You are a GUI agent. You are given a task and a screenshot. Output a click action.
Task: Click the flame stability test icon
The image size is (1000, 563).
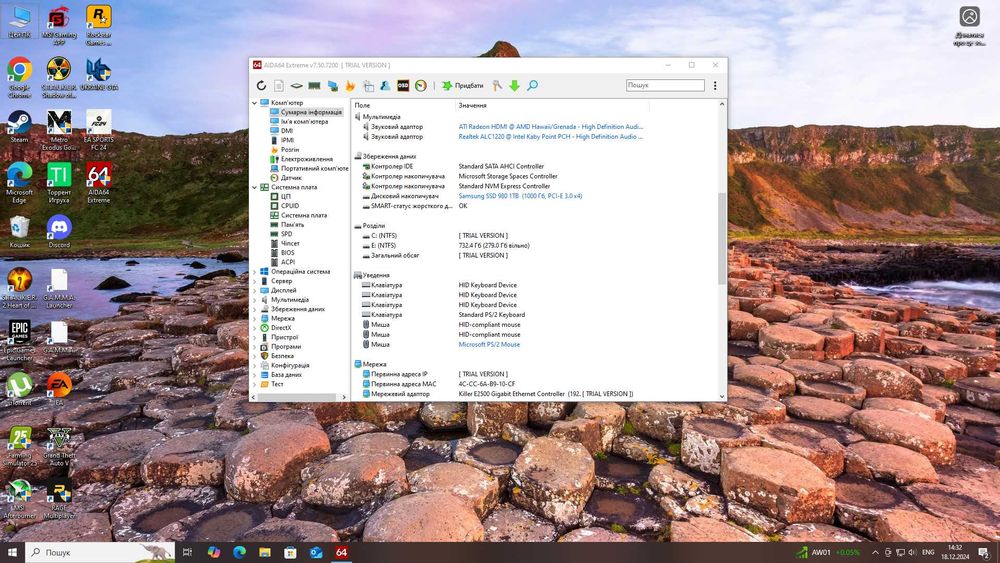350,86
